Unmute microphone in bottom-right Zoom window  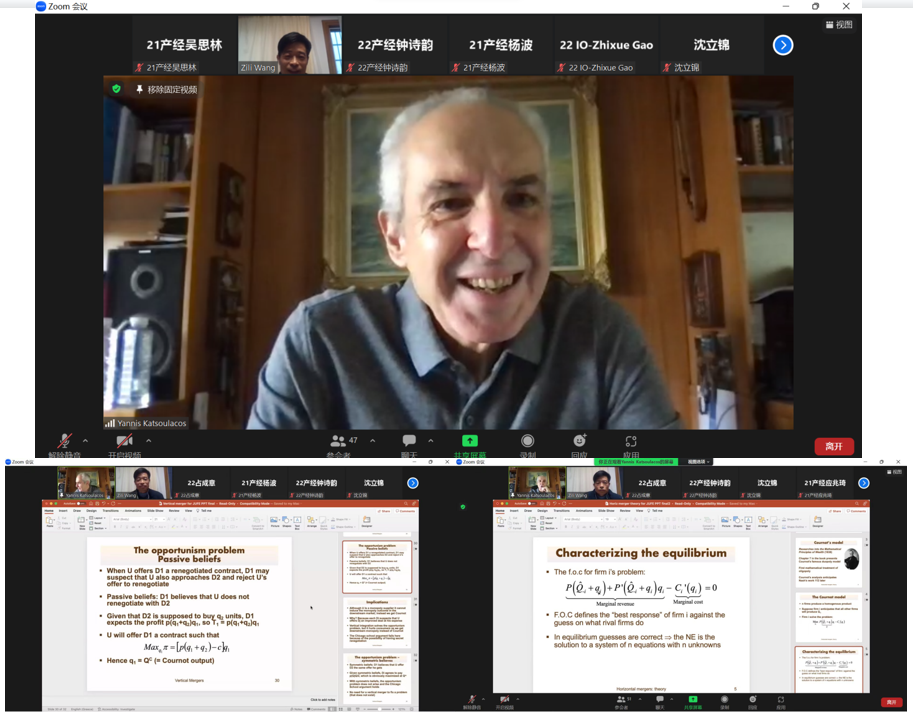472,700
